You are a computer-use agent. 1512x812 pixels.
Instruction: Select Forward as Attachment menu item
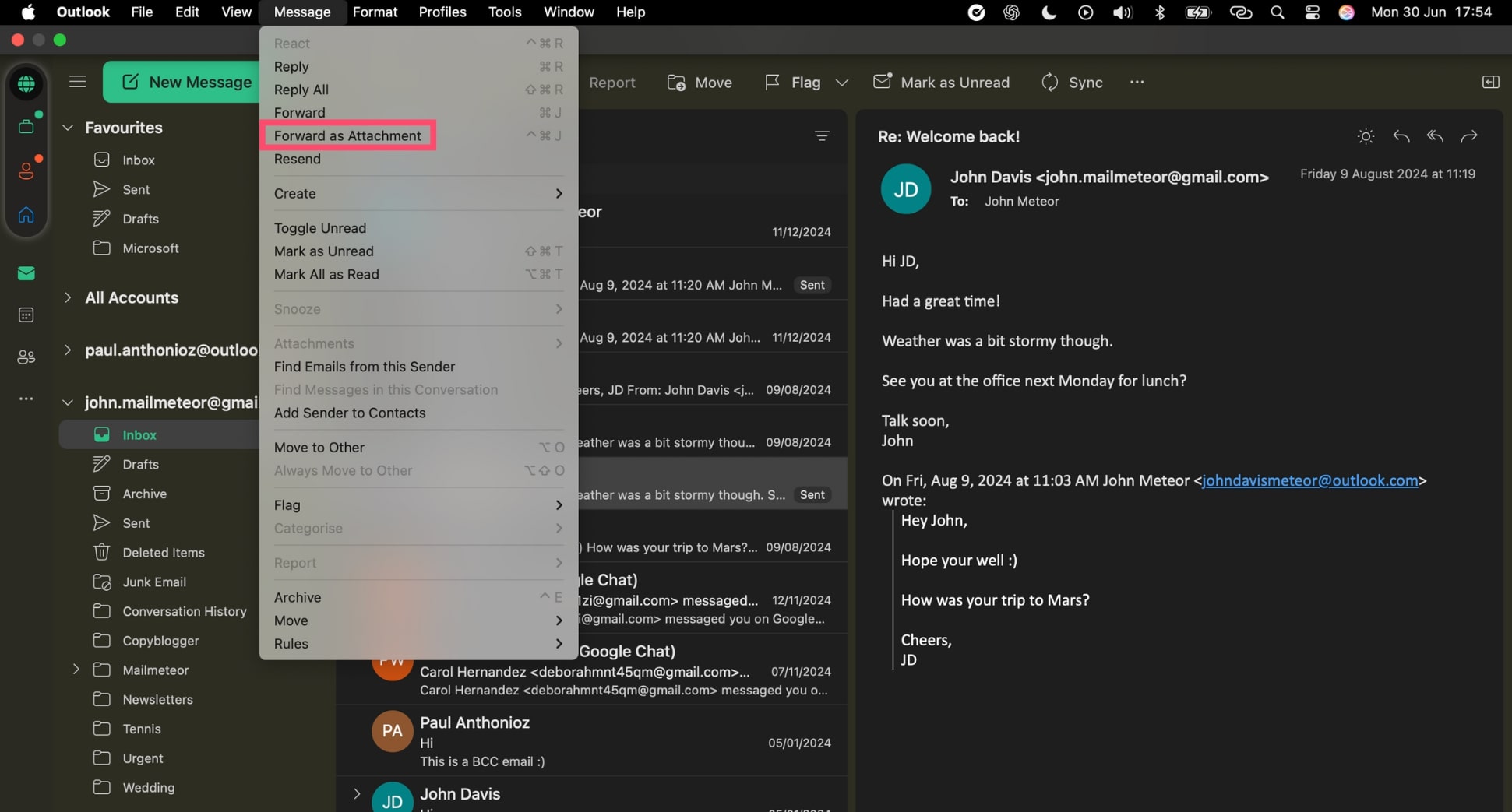(418, 135)
